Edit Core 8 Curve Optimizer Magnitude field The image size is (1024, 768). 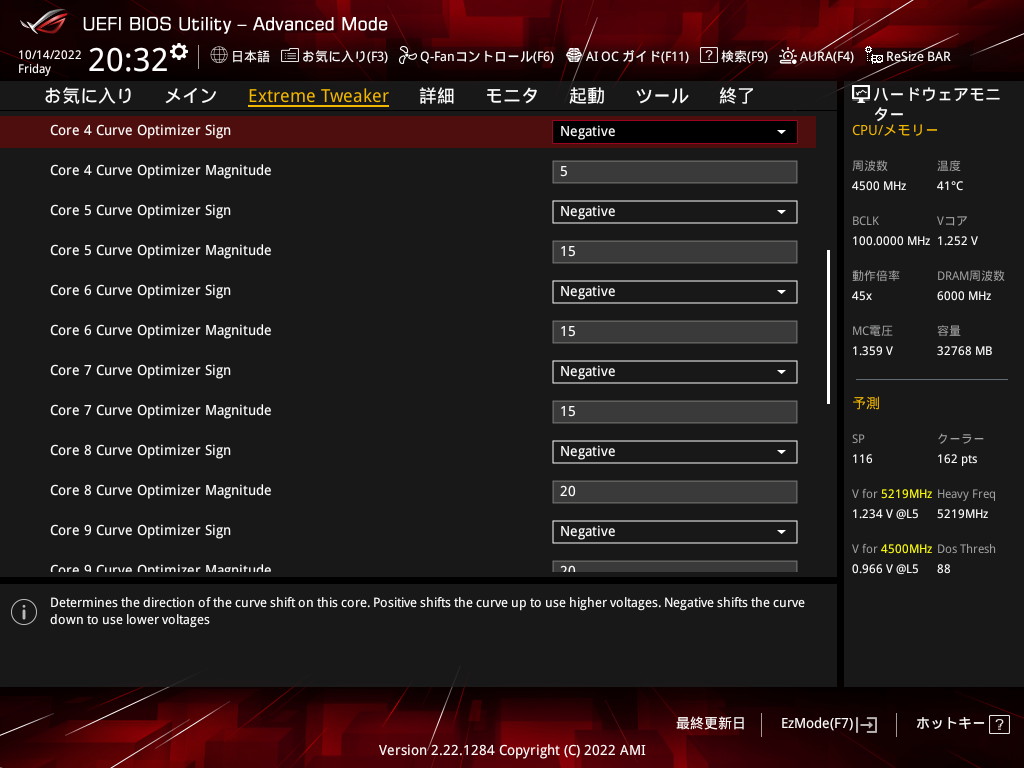[675, 492]
